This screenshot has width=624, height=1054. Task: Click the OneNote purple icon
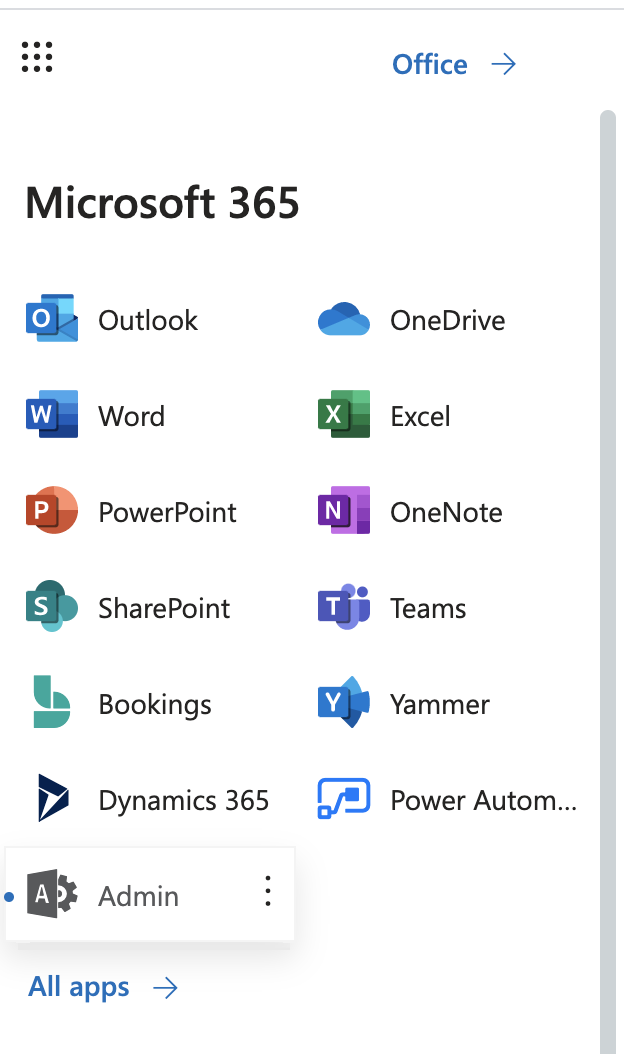(x=343, y=512)
